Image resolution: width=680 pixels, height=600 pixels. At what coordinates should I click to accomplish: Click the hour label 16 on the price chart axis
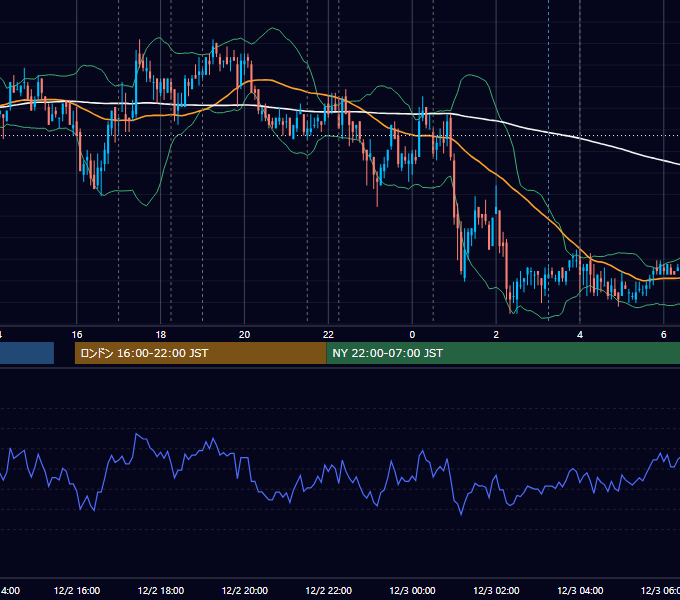click(x=77, y=335)
